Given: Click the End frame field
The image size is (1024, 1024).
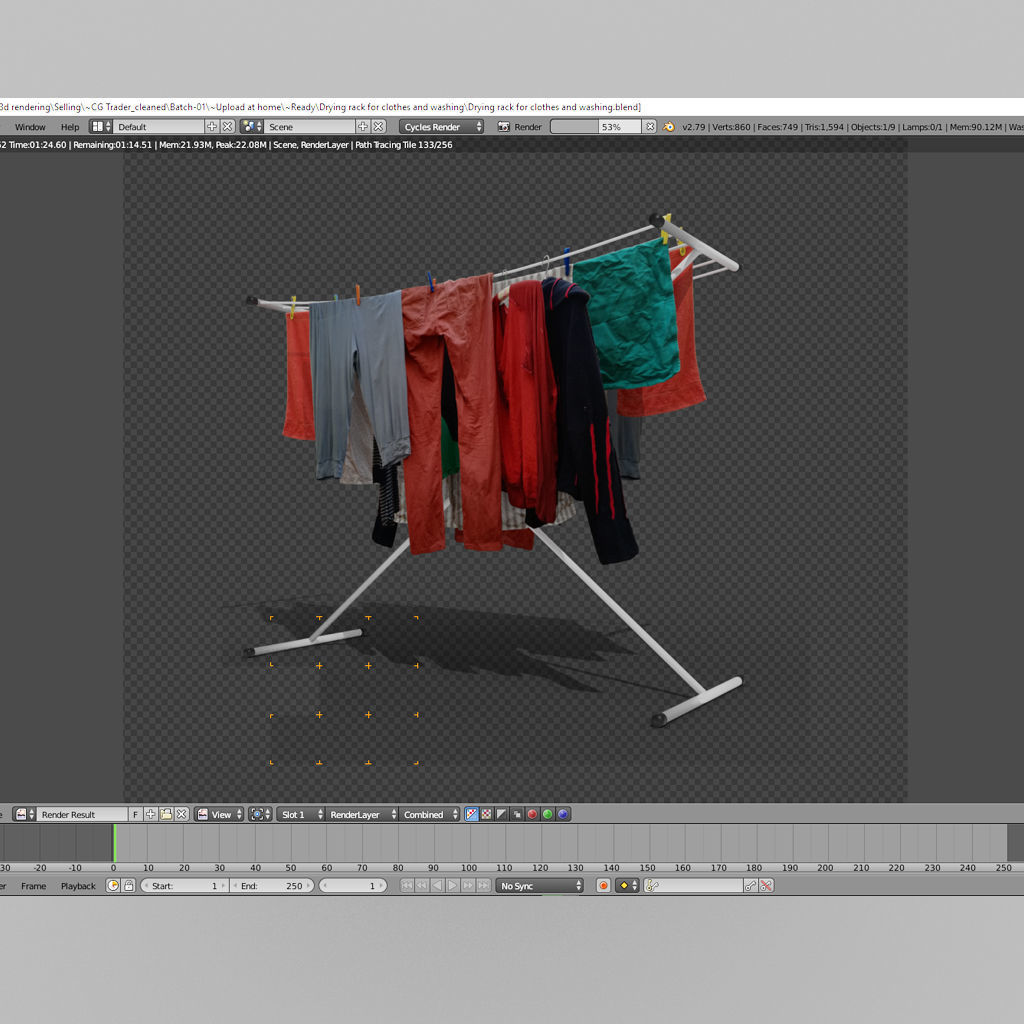Looking at the screenshot, I should [x=272, y=886].
